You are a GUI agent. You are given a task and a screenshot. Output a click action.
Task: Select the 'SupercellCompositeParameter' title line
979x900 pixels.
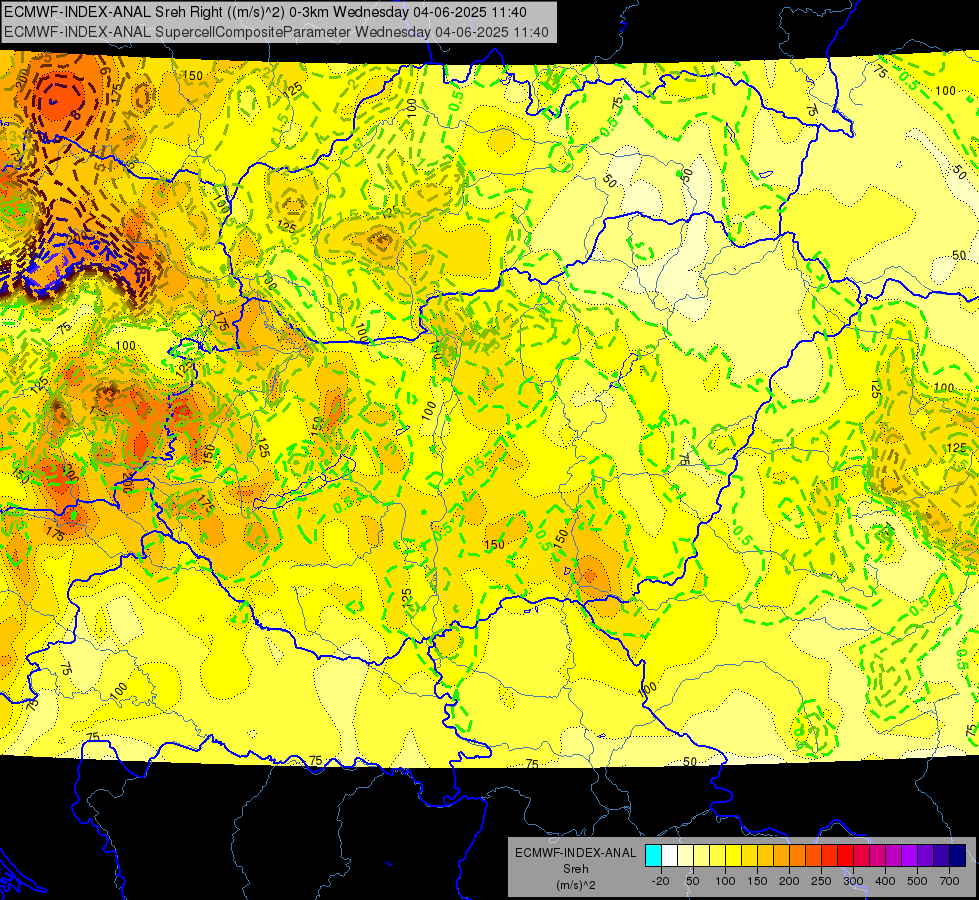(x=277, y=32)
